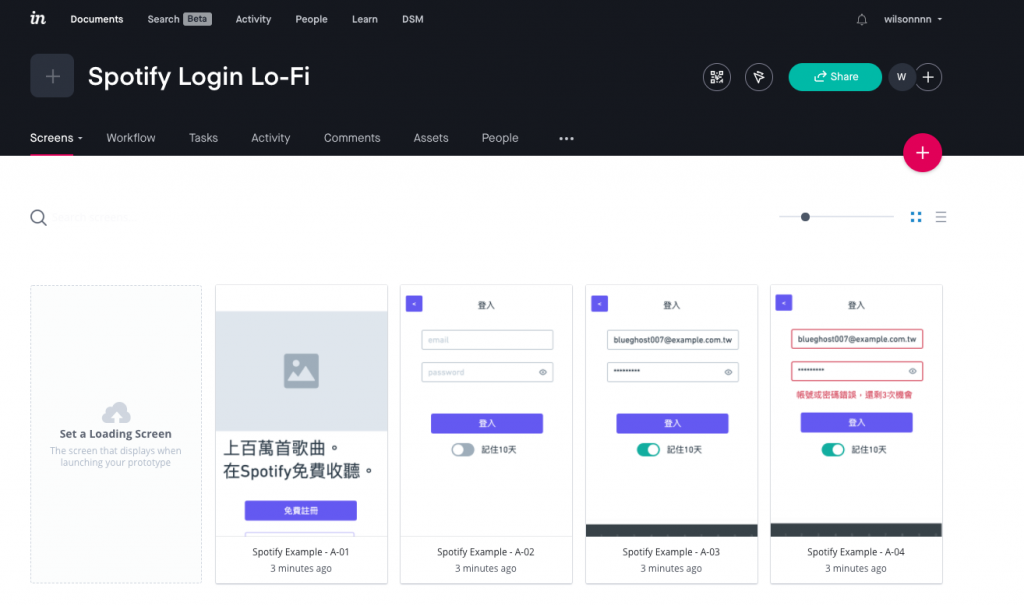Open the Documents menu

[97, 20]
